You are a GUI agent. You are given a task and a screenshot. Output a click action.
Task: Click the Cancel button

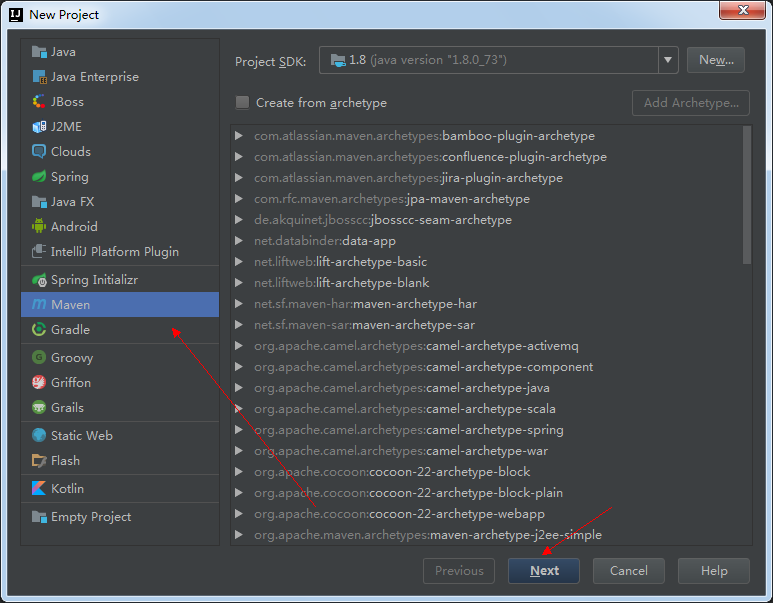pos(629,570)
